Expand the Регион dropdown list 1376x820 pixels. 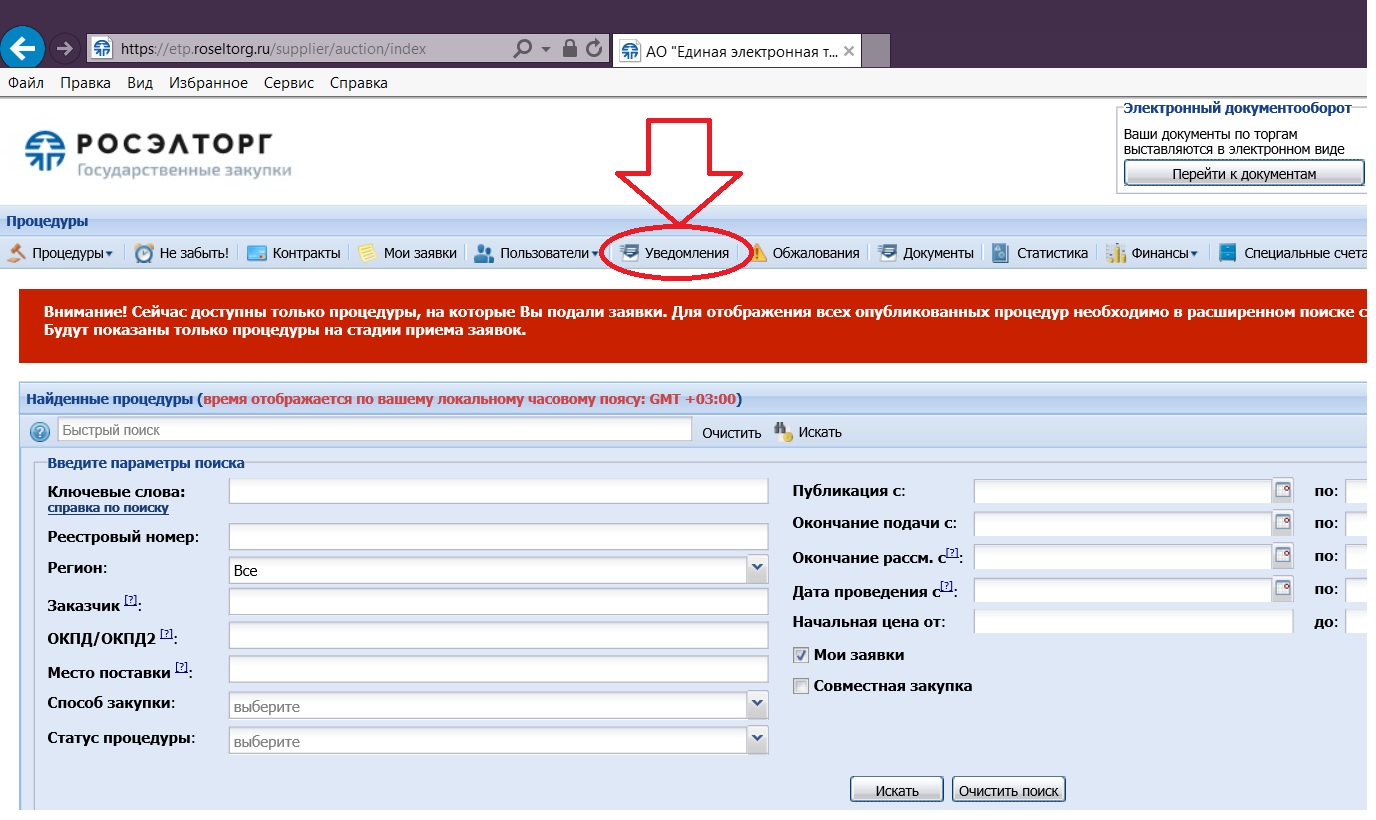[757, 570]
